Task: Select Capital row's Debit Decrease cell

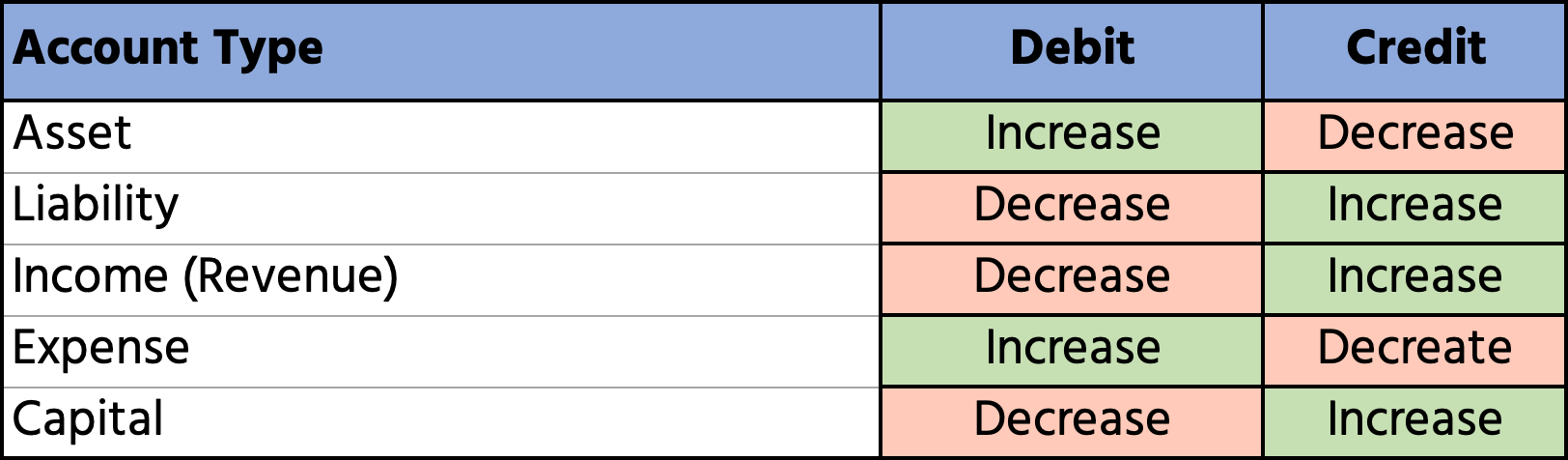Action: tap(1072, 419)
